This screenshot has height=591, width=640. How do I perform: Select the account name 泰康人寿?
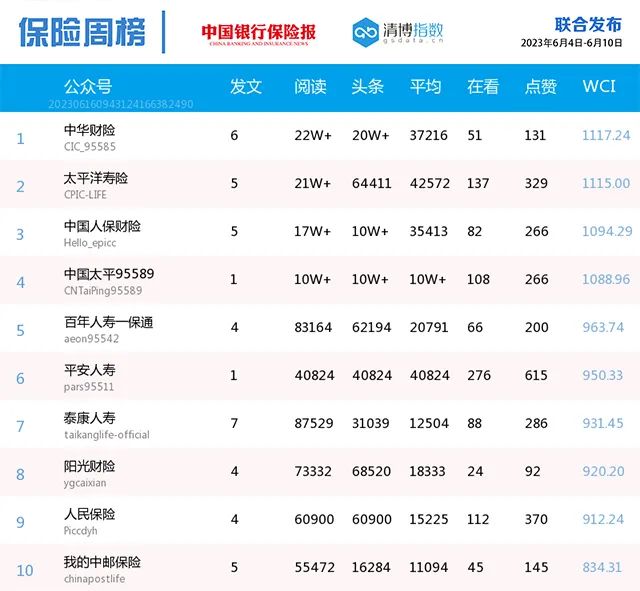[x=89, y=418]
